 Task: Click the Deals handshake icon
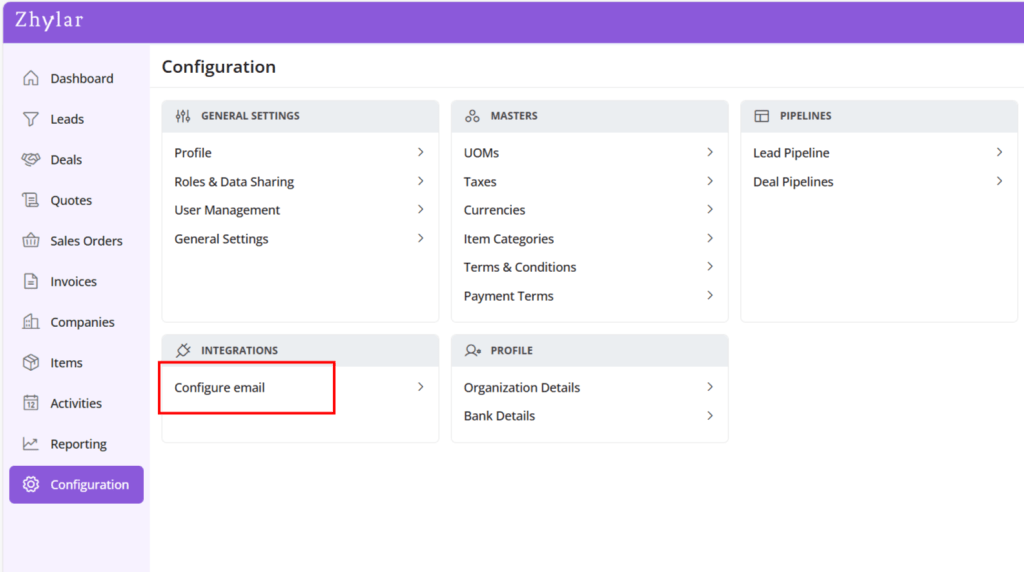[31, 160]
